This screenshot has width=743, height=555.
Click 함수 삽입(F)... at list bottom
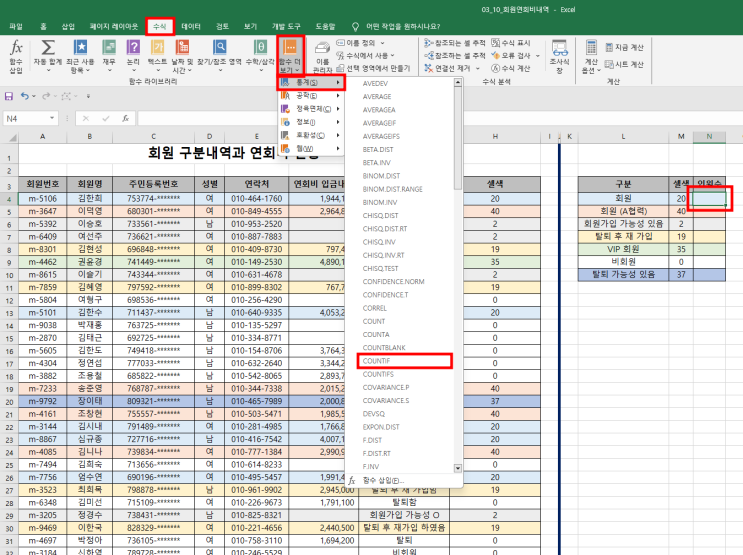(383, 481)
